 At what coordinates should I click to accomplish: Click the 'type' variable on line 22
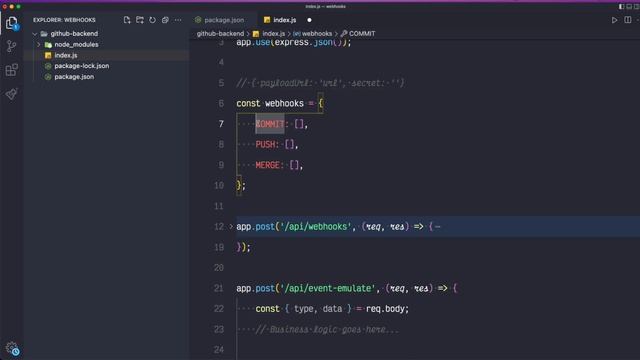point(304,309)
